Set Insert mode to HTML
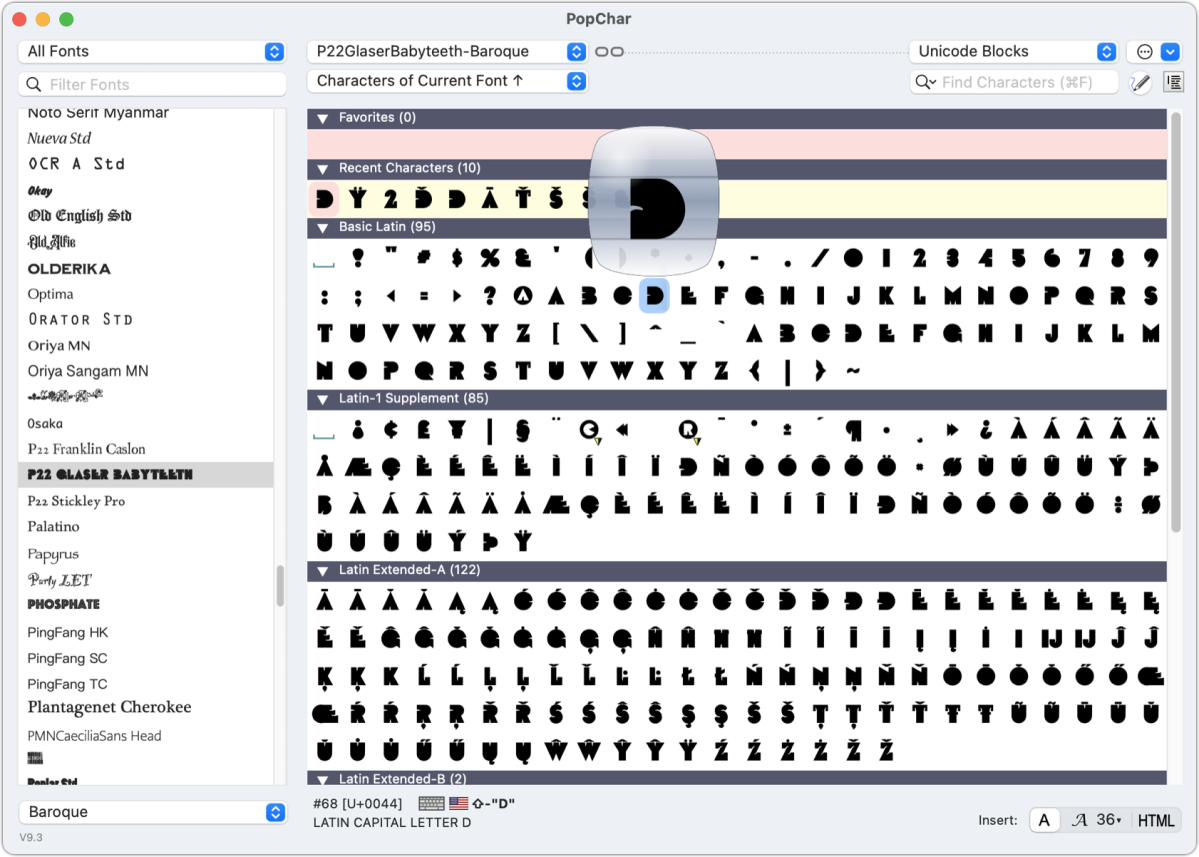Image resolution: width=1199 pixels, height=857 pixels. (1155, 820)
